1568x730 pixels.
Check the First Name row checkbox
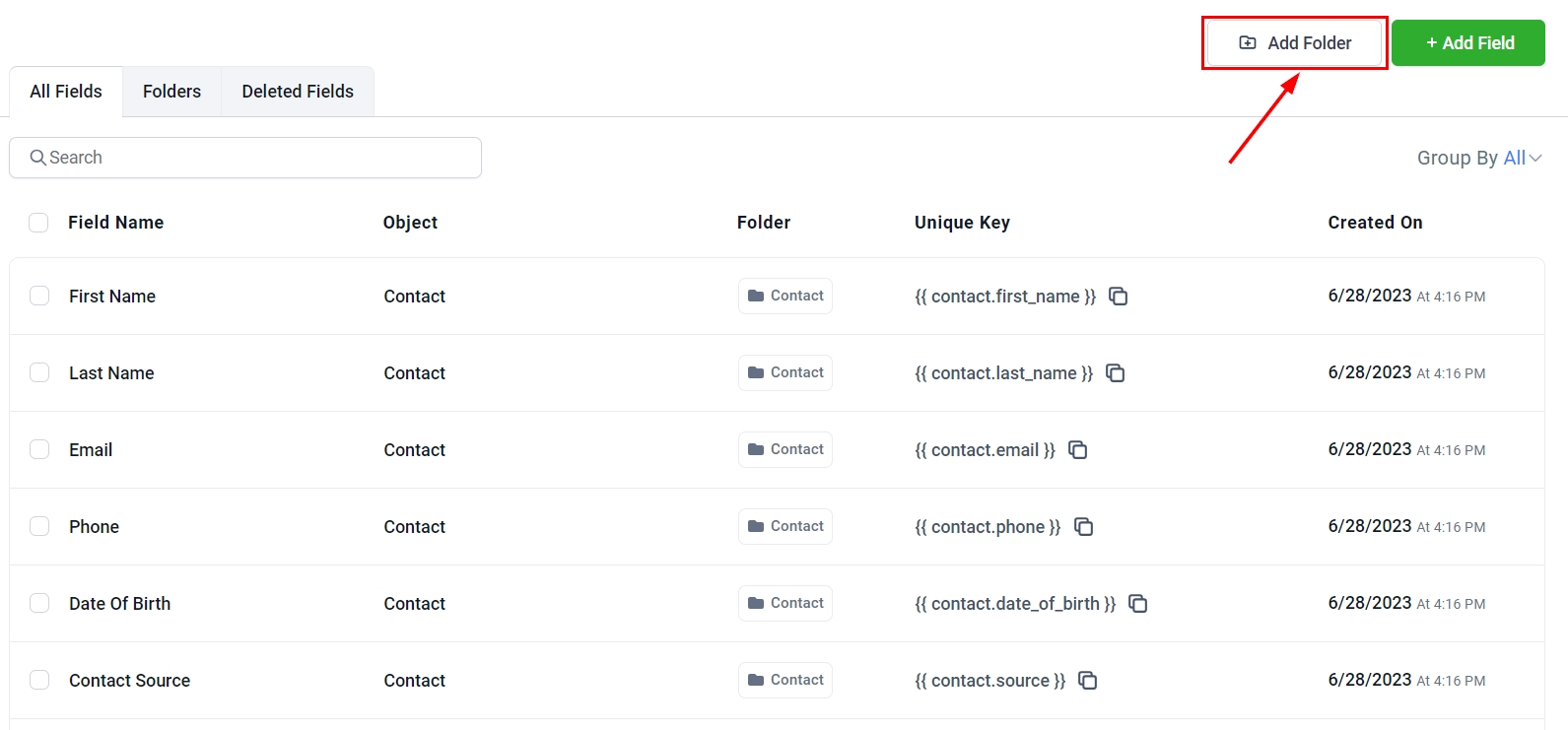[x=39, y=297]
